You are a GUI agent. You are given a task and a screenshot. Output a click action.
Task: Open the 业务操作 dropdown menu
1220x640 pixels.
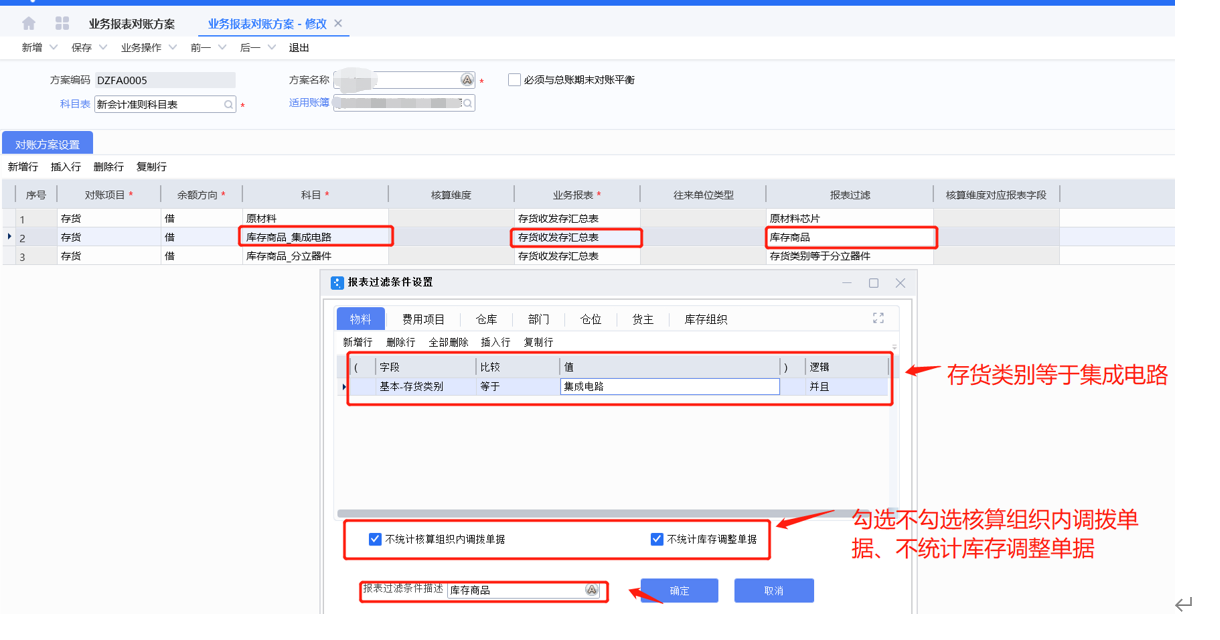(172, 48)
